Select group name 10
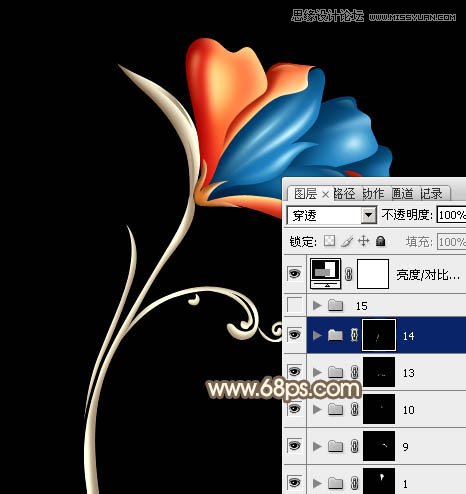466x494 pixels. [x=409, y=410]
